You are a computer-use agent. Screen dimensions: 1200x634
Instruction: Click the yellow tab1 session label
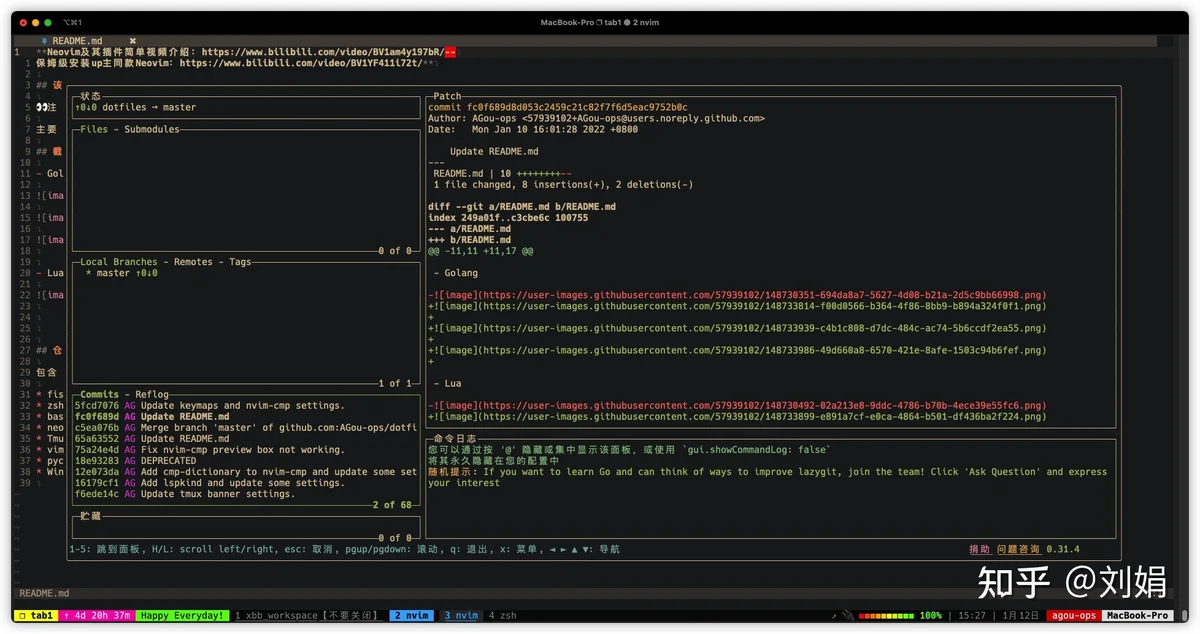38,616
